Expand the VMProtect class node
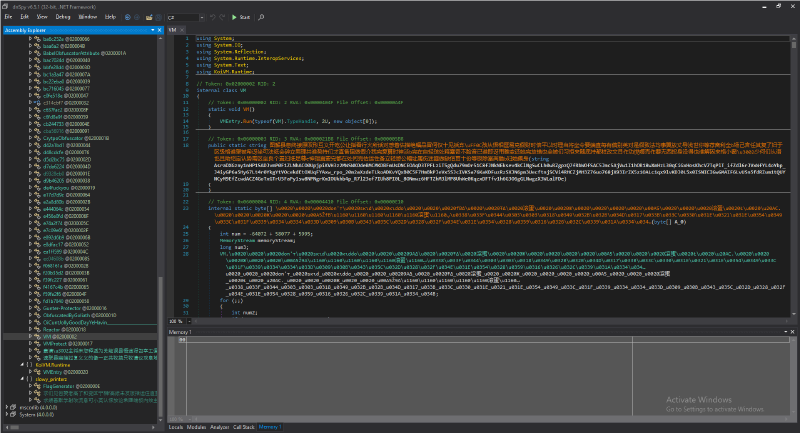 (29, 345)
